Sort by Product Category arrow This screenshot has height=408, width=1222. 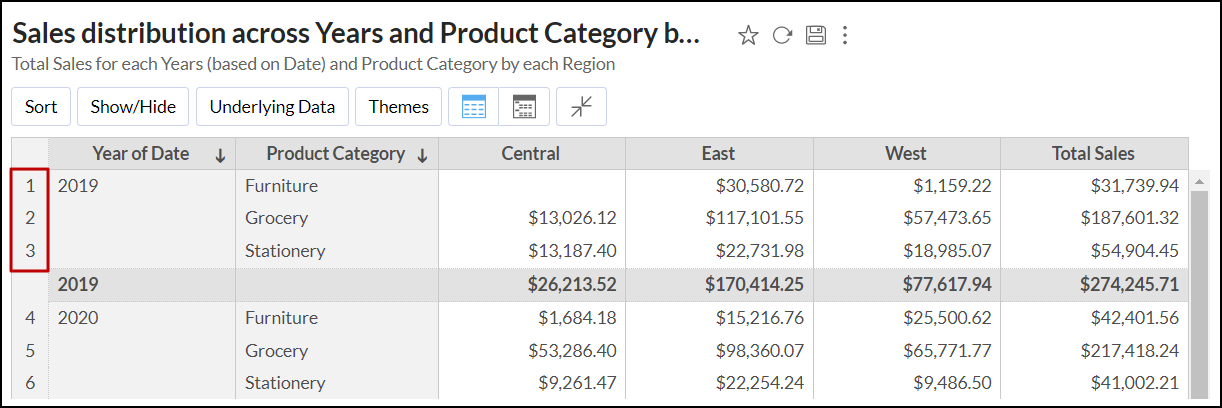pyautogui.click(x=422, y=155)
